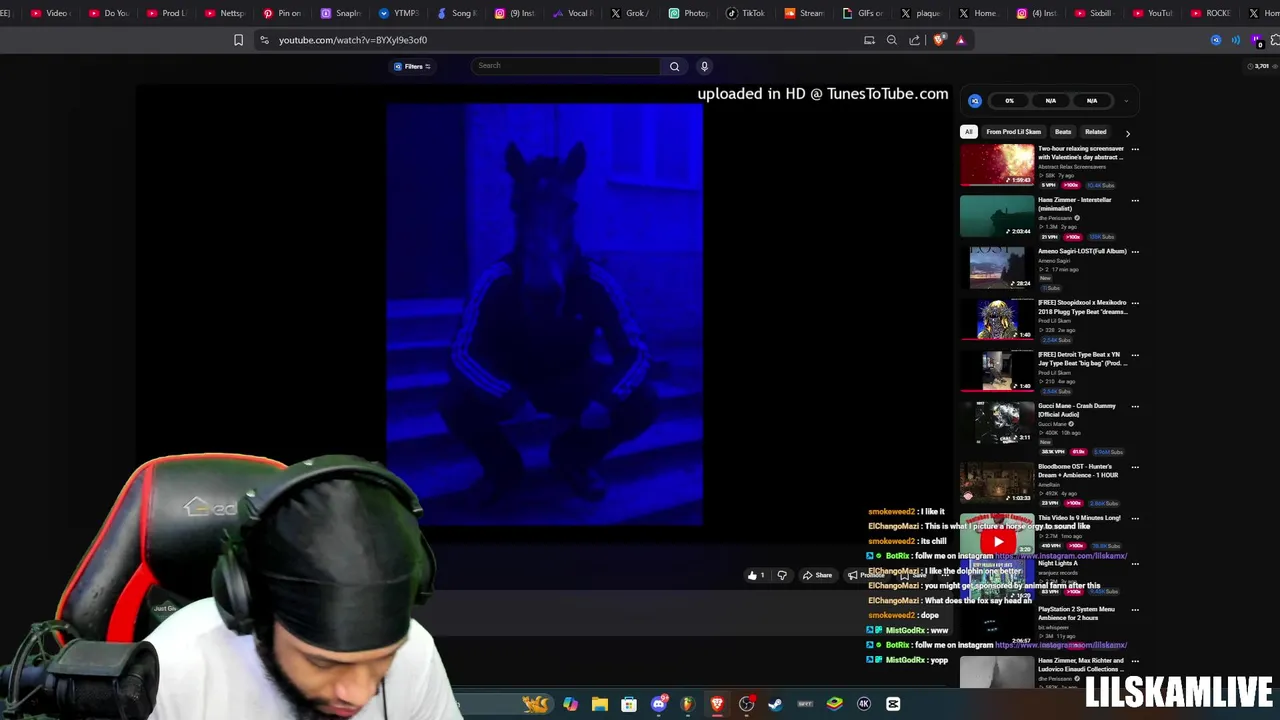Screen dimensions: 1280x720
Task: Click the Brave Rewards triangle icon
Action: click(x=961, y=40)
